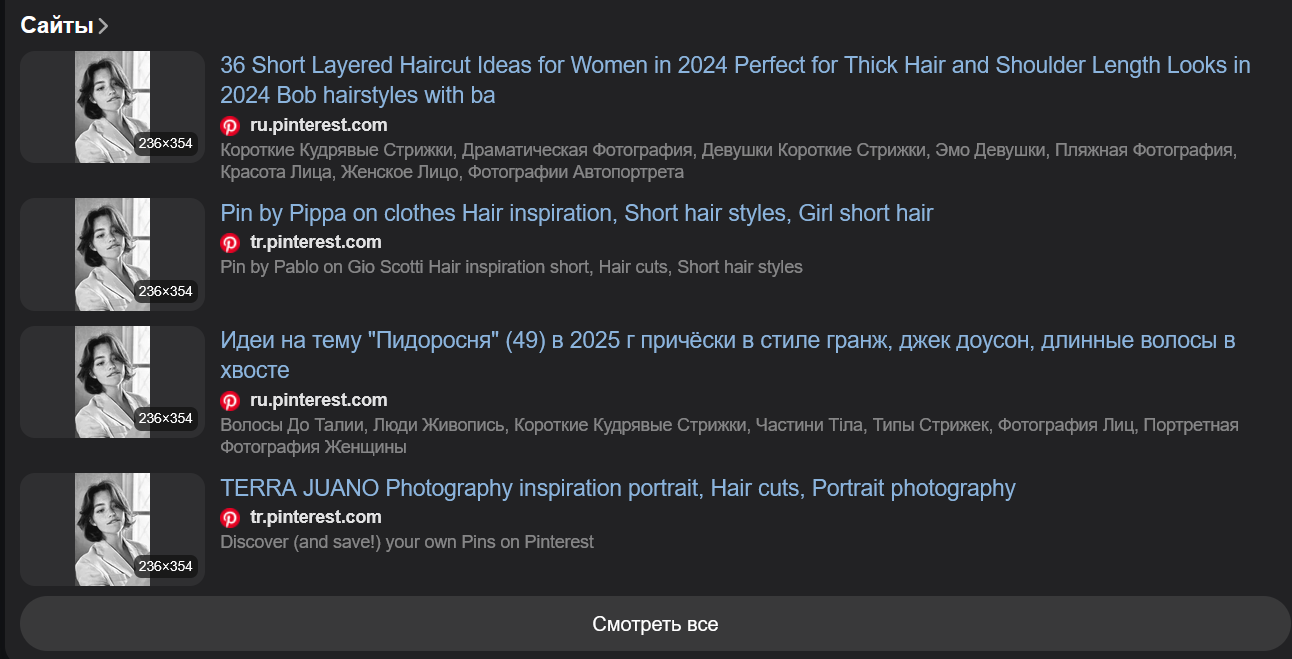Click Pinterest icon beside first ru.pinterest.com result
The height and width of the screenshot is (659, 1292).
pos(230,125)
